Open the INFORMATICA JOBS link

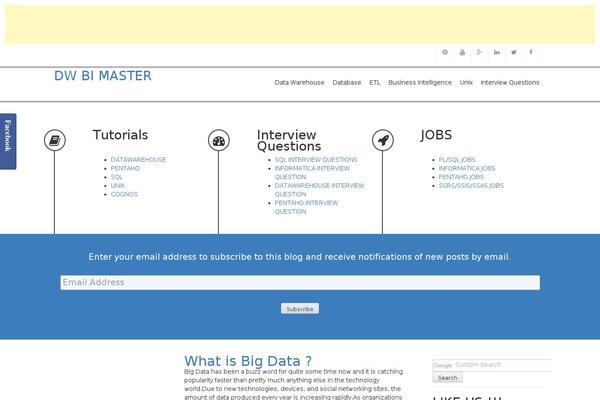coord(467,168)
